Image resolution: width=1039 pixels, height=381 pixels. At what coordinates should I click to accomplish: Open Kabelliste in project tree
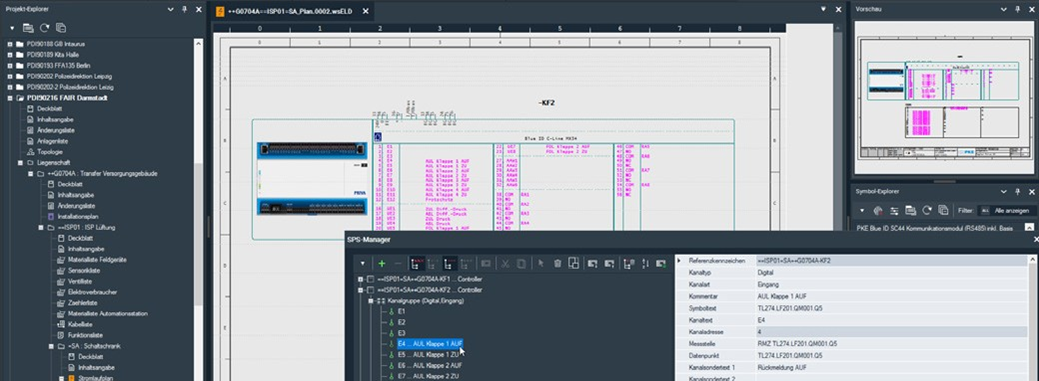click(x=80, y=325)
